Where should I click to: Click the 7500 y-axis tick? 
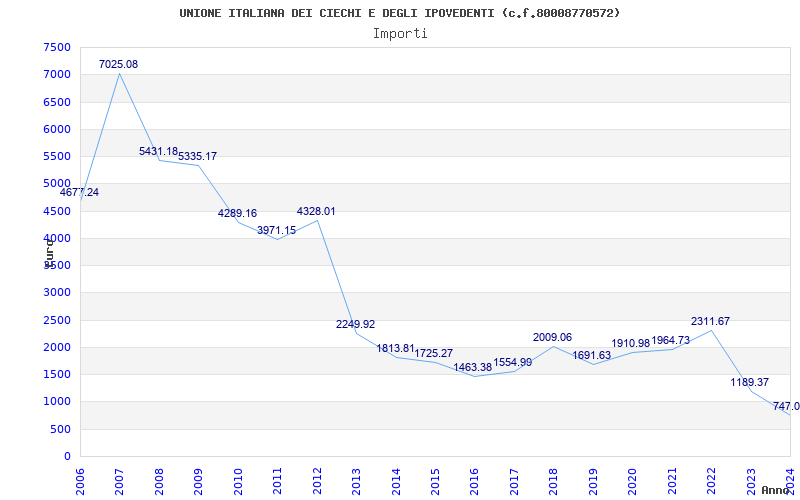click(x=57, y=47)
